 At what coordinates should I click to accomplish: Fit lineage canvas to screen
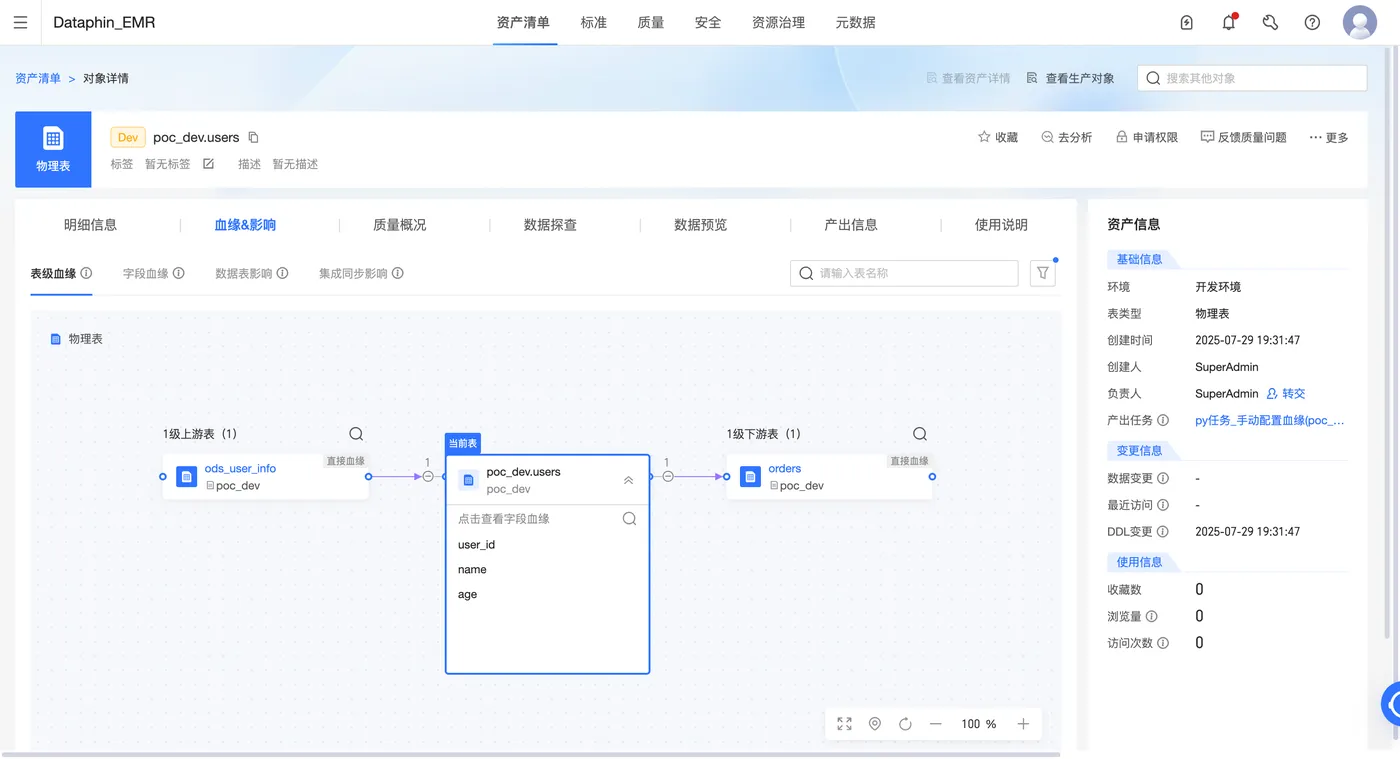(845, 724)
